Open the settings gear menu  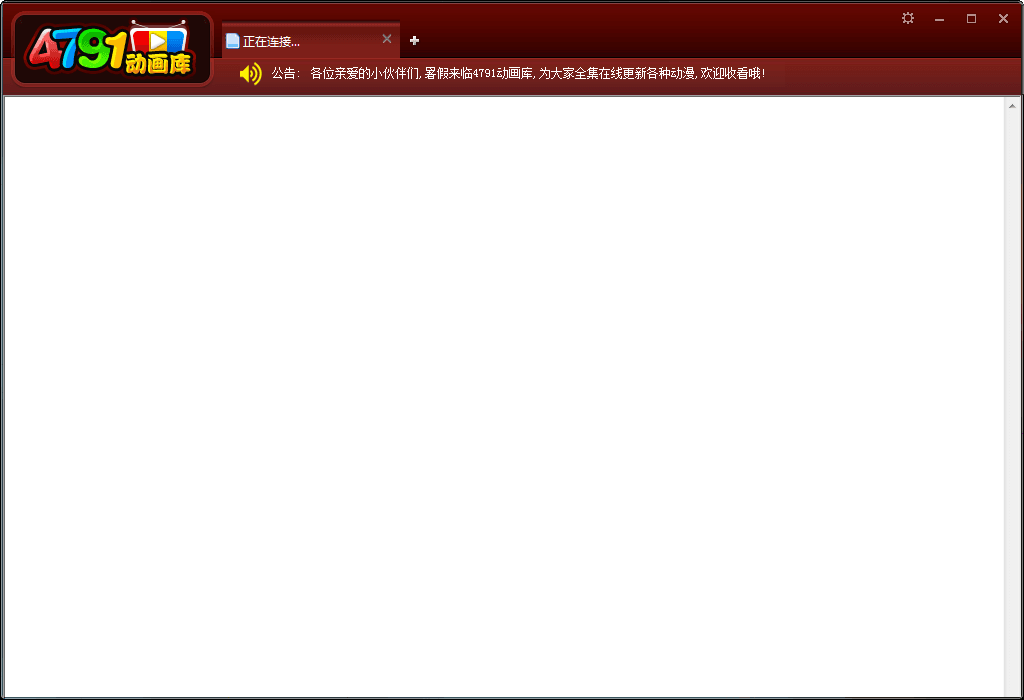coord(908,18)
